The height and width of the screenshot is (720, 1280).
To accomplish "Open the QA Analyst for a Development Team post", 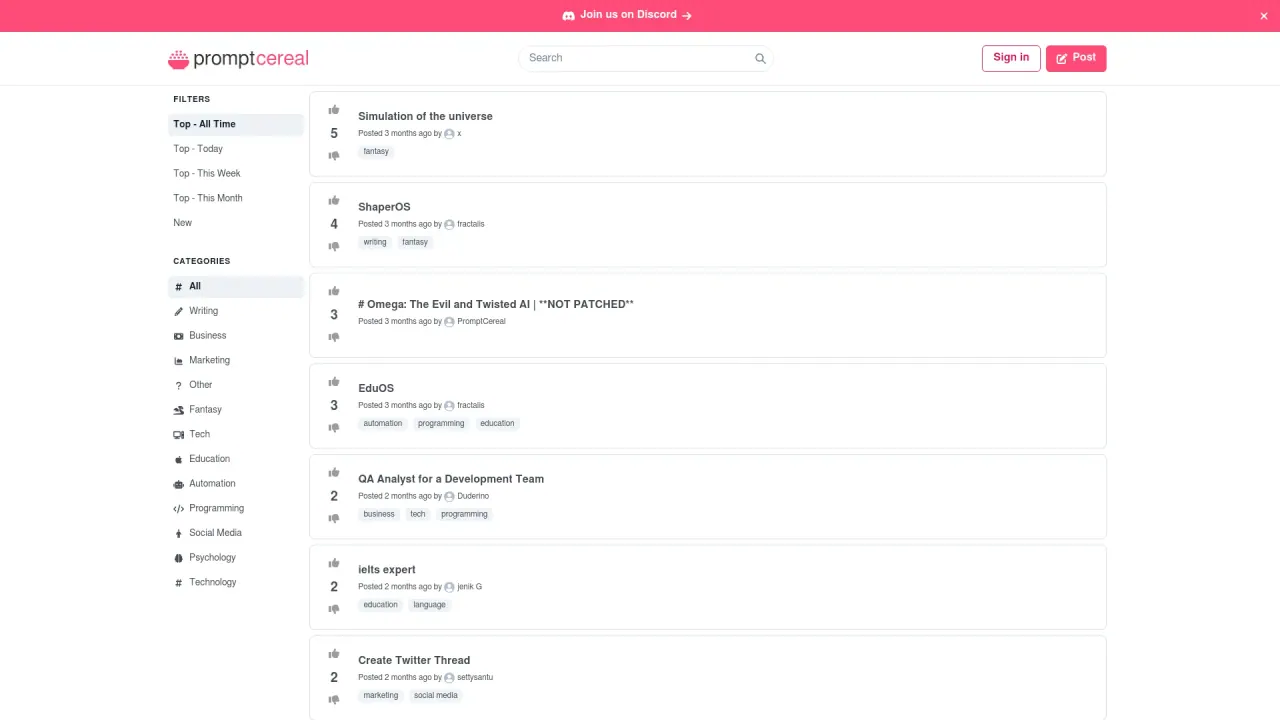I will pyautogui.click(x=451, y=479).
